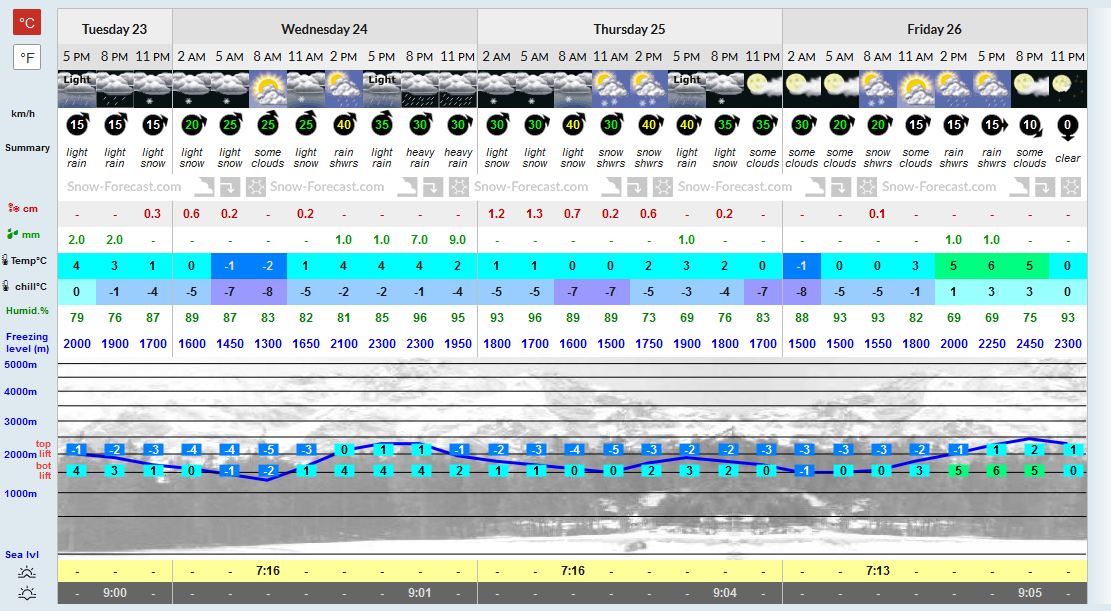Screen dimensions: 1111x611
Task: Click Wednesday 8 AM time label
Action: 268,57
